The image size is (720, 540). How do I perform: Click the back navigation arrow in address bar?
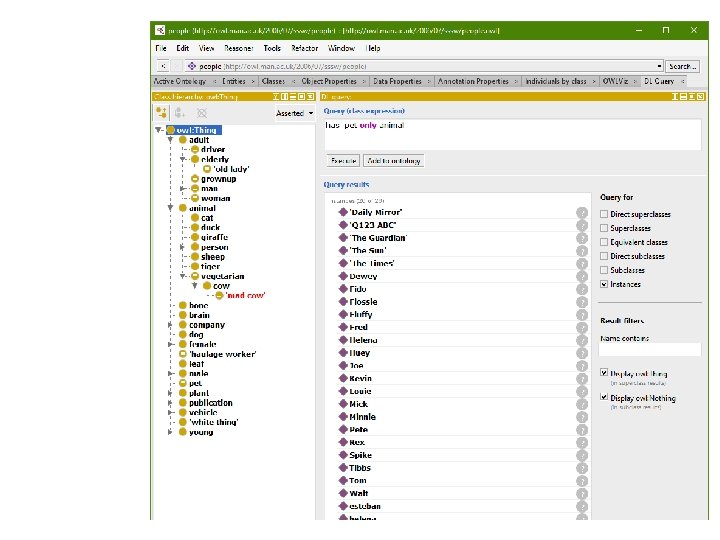(163, 66)
